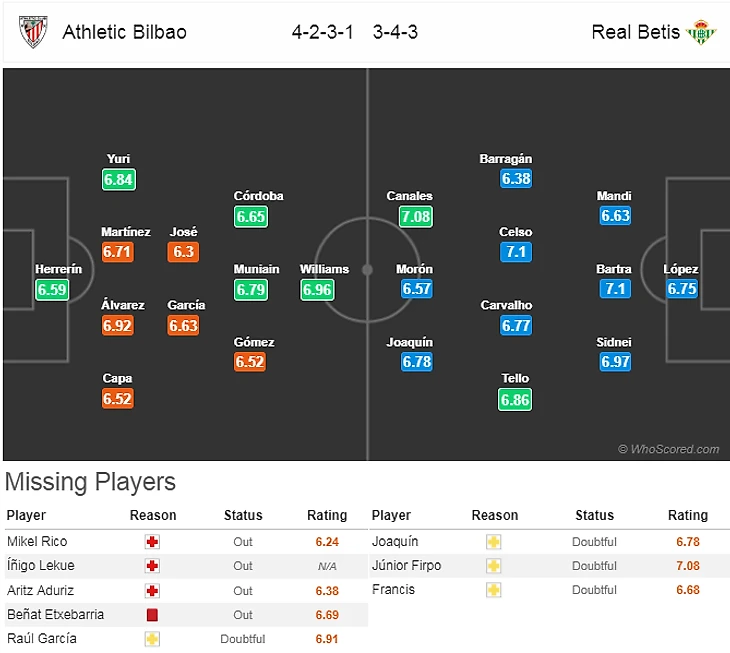This screenshot has height=653, width=730.
Task: Open Íñigo Lekue's player link
Action: (40, 566)
